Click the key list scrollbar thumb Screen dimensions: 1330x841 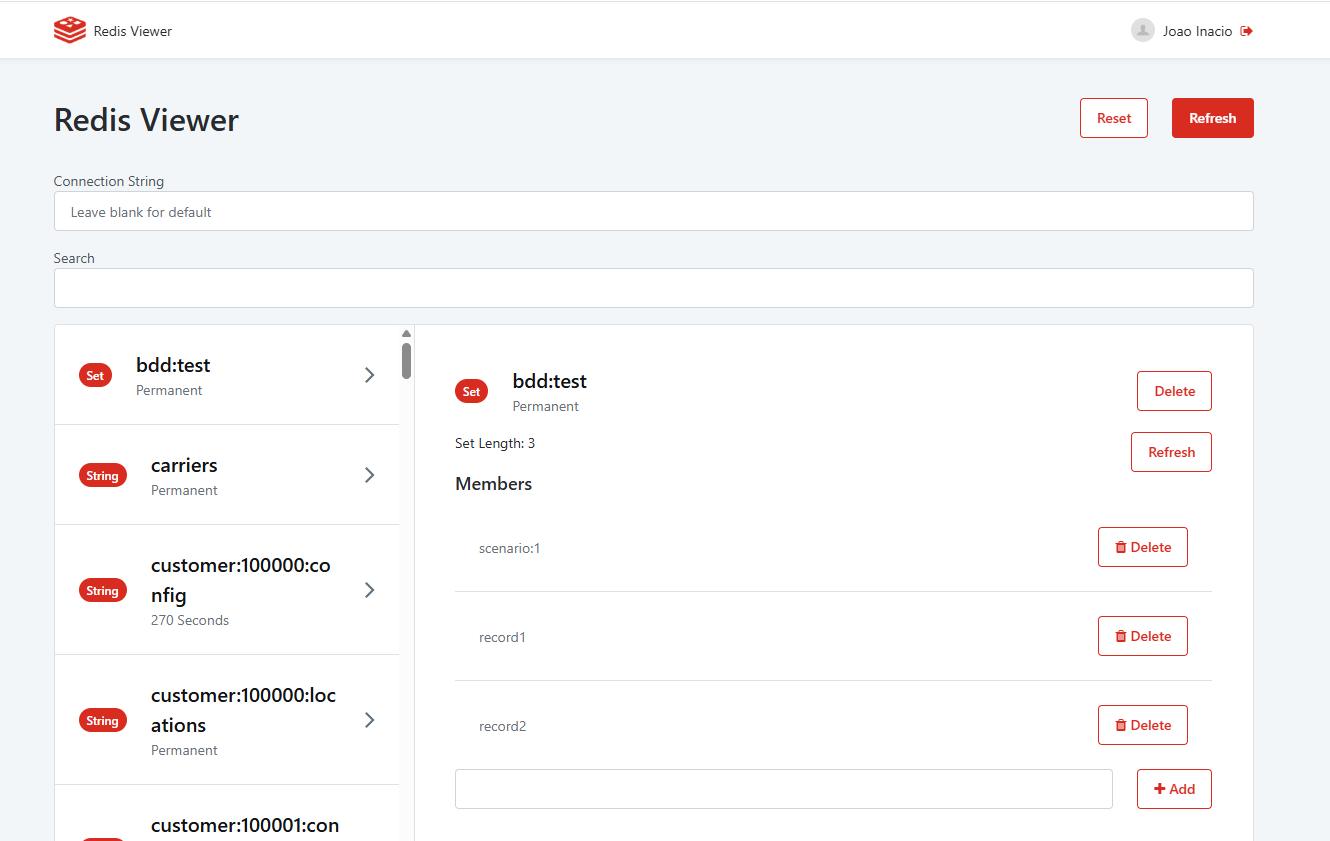406,360
